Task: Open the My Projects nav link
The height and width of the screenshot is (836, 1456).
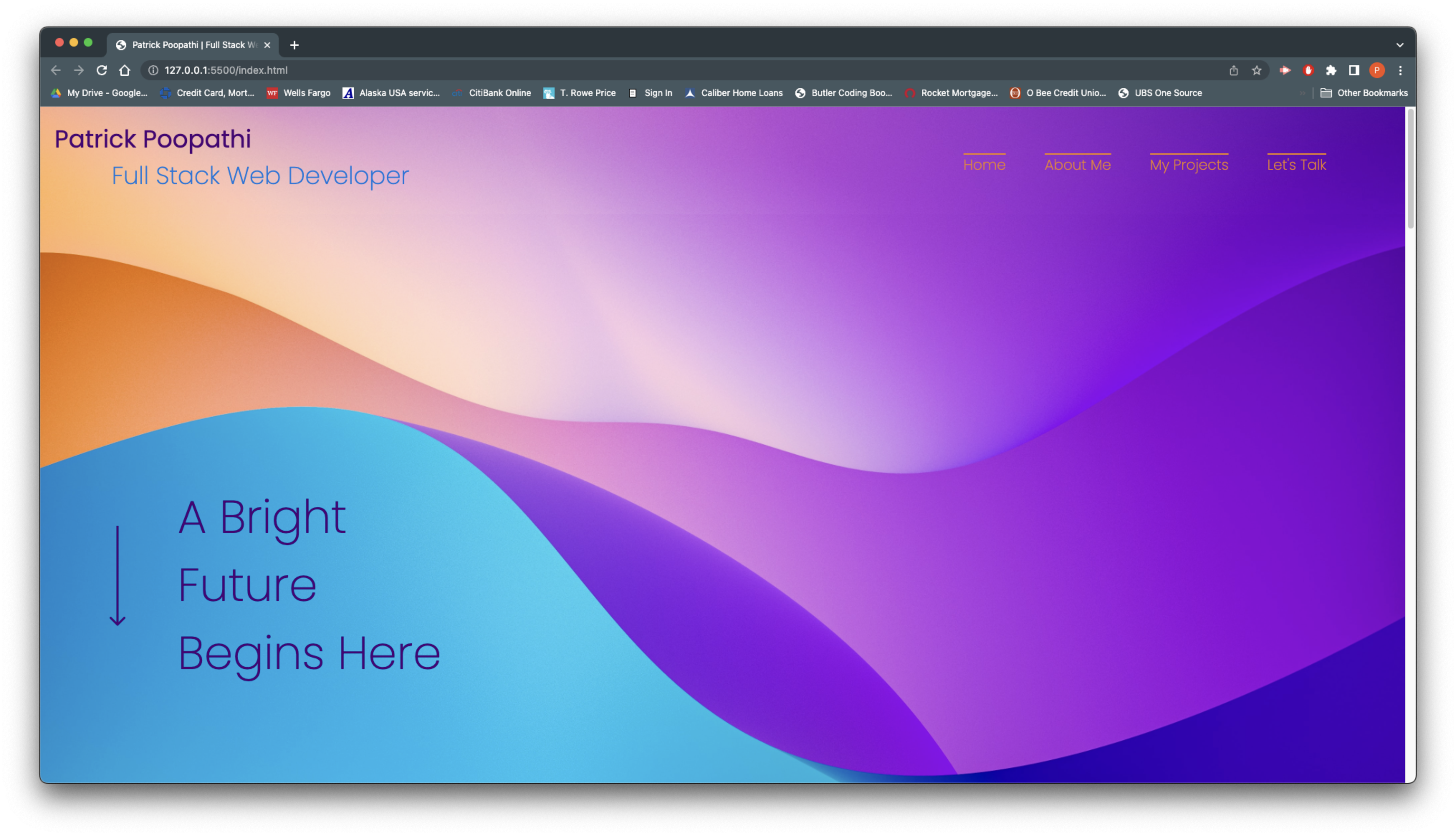Action: pyautogui.click(x=1188, y=165)
